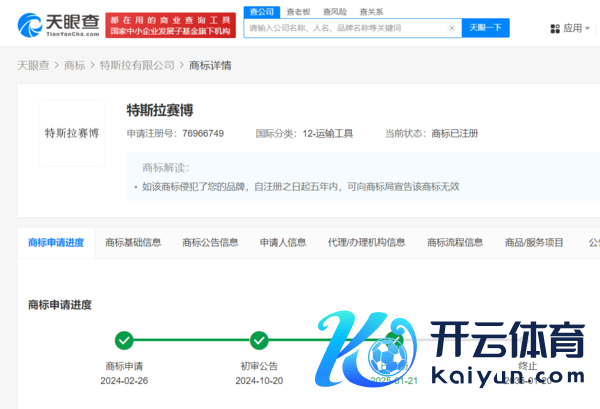Open the 代理/办理机构信息 tab
The width and height of the screenshot is (600, 409).
point(366,242)
